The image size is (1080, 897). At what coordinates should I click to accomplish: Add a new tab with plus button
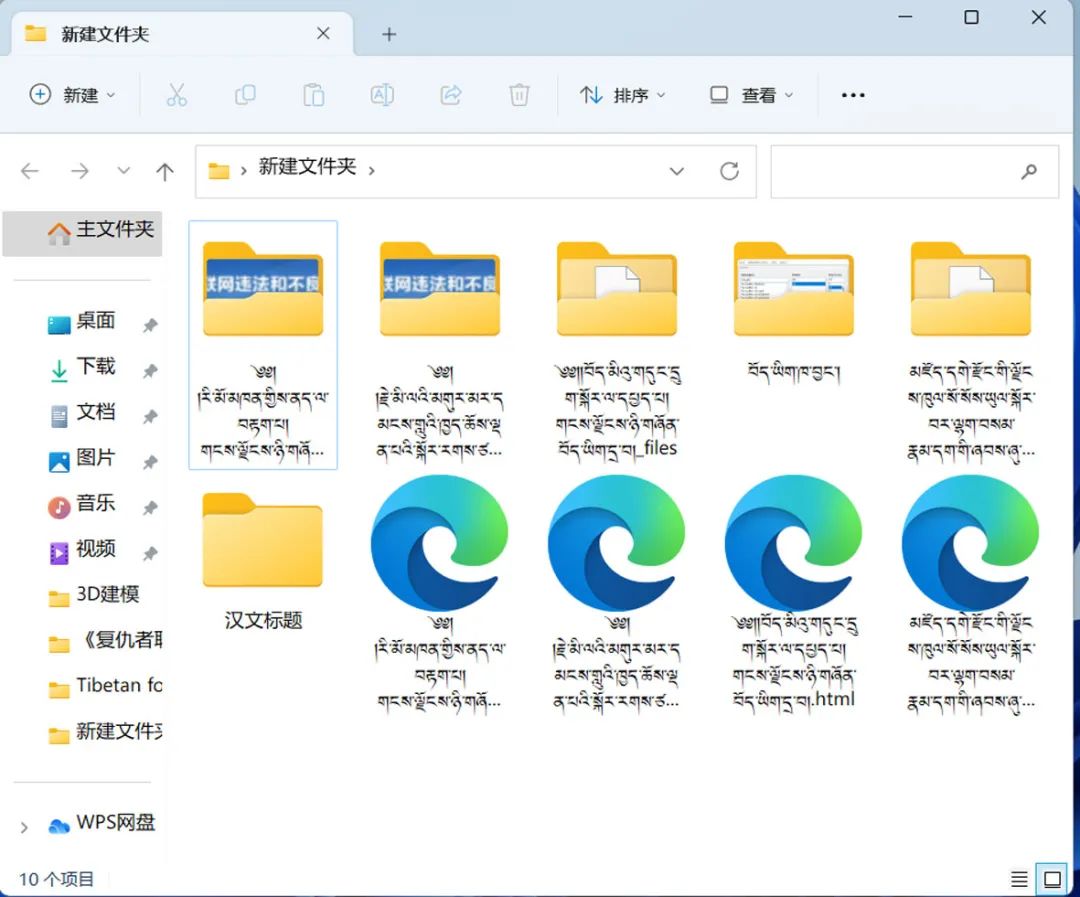[389, 34]
